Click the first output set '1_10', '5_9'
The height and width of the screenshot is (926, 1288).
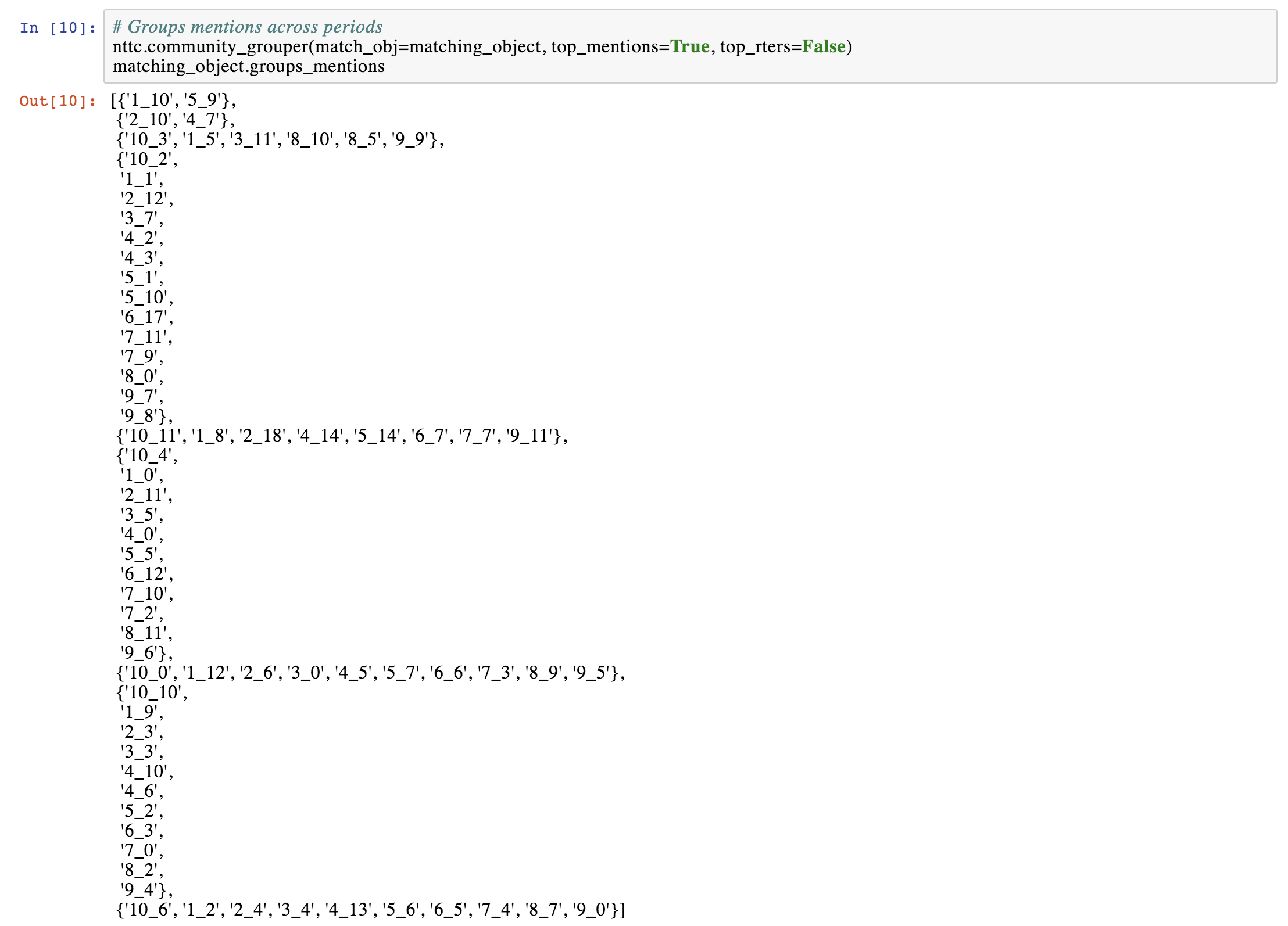click(173, 100)
